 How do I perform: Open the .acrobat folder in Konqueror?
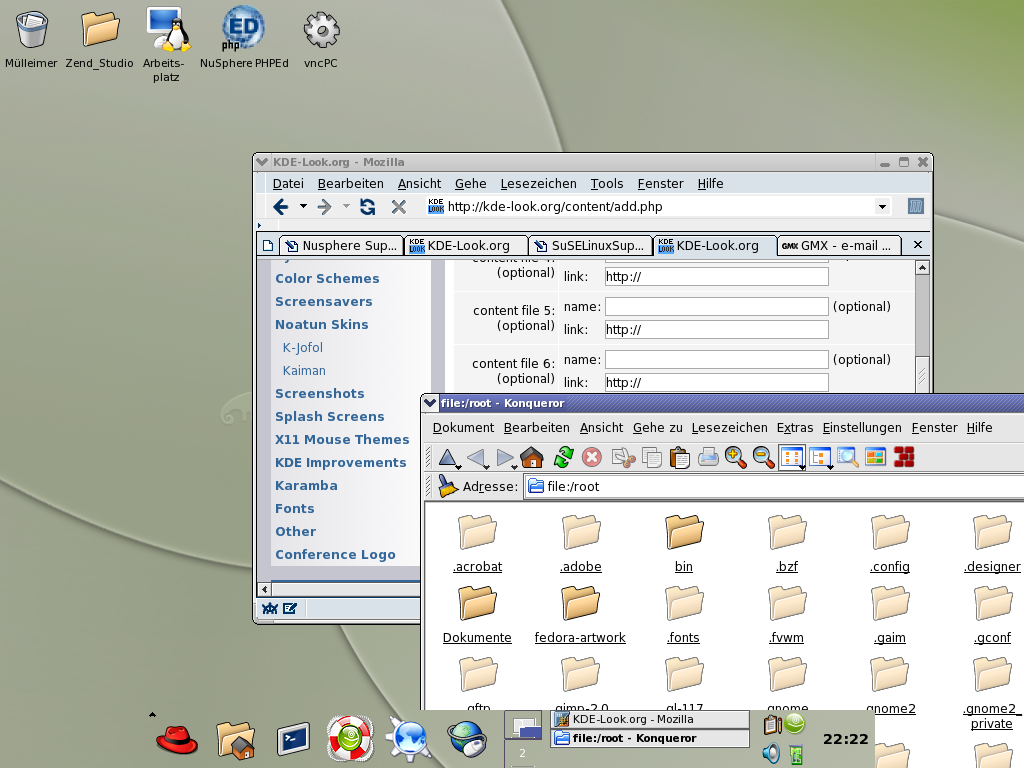(x=477, y=543)
